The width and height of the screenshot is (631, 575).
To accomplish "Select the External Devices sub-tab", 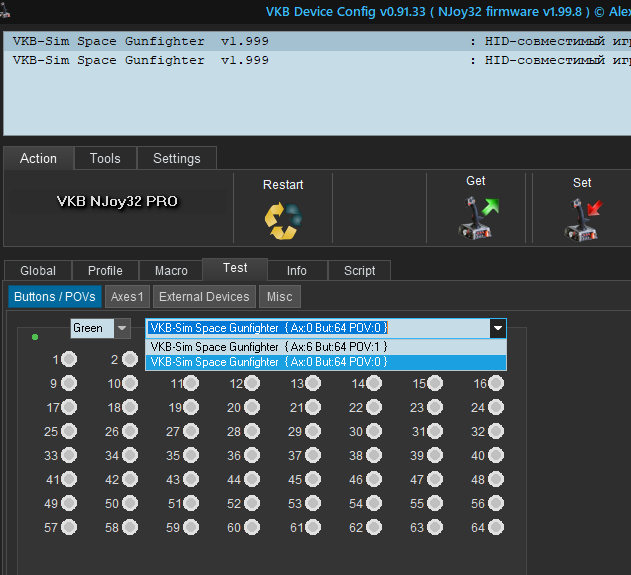I will click(x=204, y=297).
